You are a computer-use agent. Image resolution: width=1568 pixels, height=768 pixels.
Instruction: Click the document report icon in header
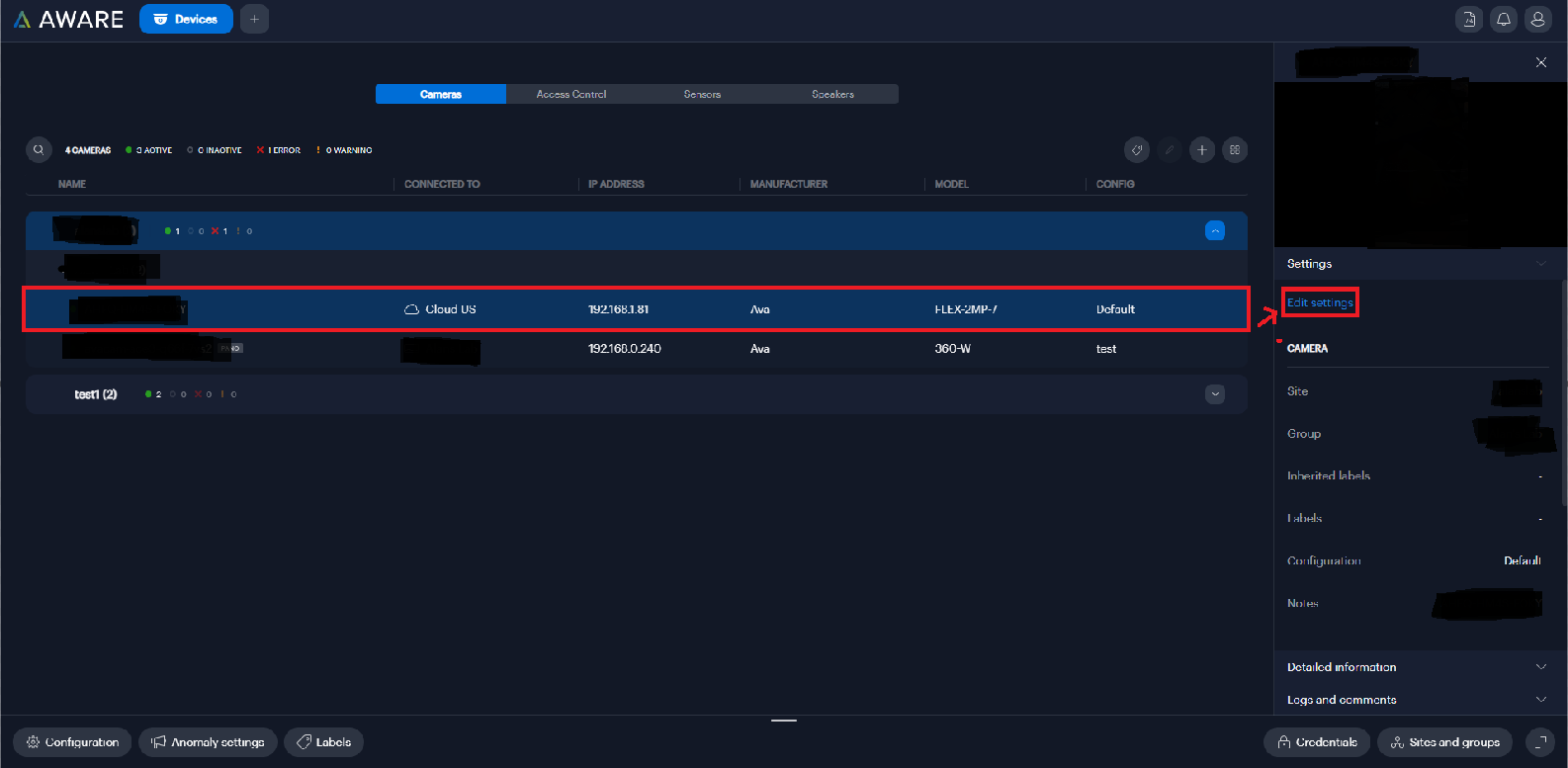pyautogui.click(x=1469, y=19)
